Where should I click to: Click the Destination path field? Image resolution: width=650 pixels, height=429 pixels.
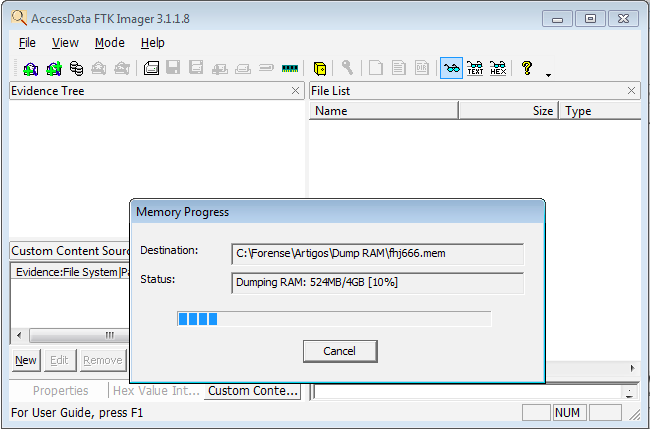378,254
